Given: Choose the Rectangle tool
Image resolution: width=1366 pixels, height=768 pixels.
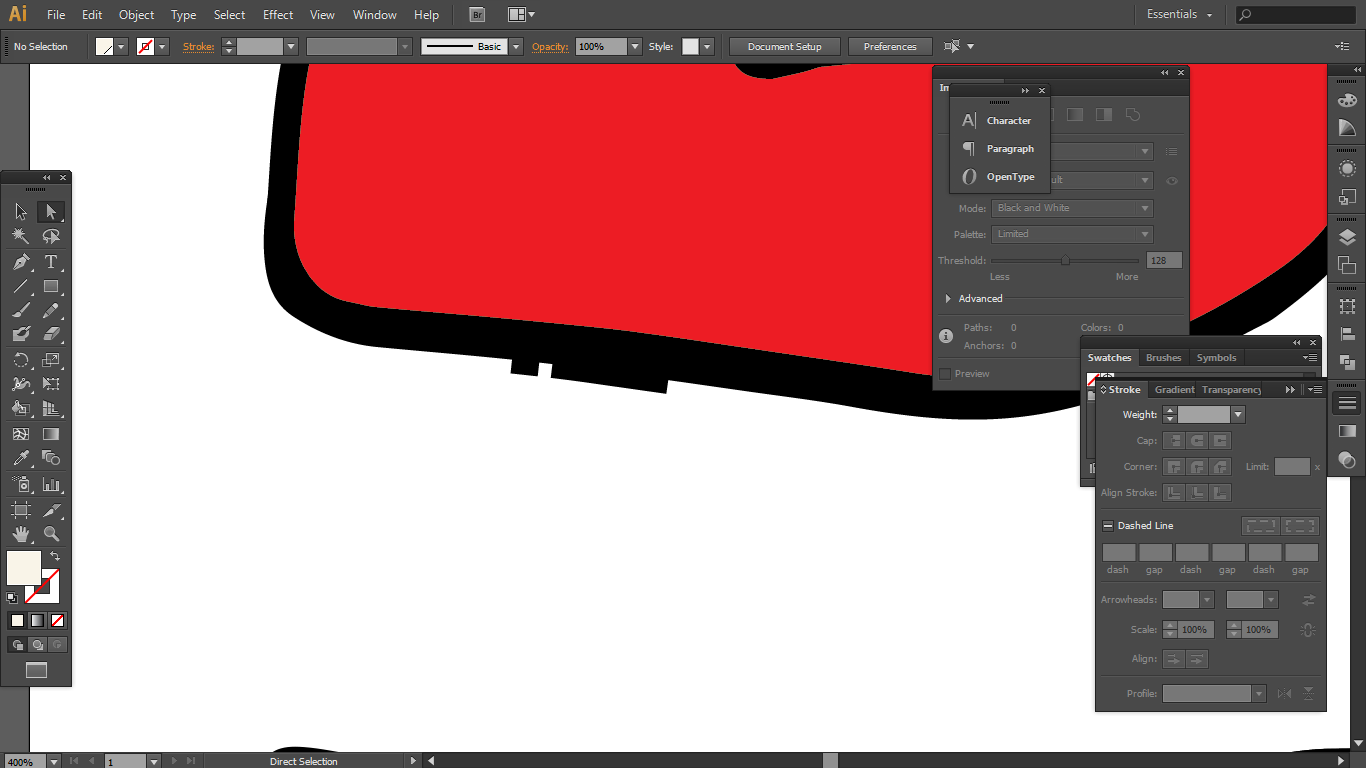Looking at the screenshot, I should (x=51, y=286).
